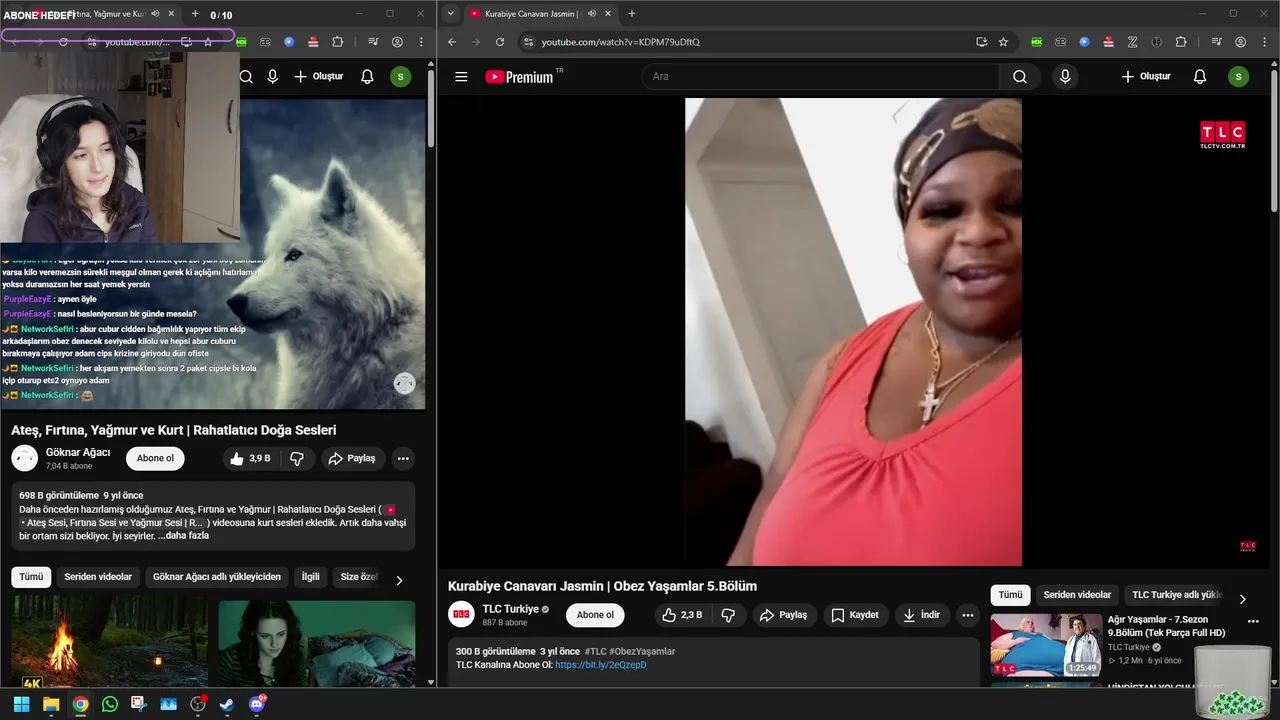1280x720 pixels.
Task: Dislike the Ateş, Fırtına, Yağmur ve Kurt video
Action: [x=297, y=459]
